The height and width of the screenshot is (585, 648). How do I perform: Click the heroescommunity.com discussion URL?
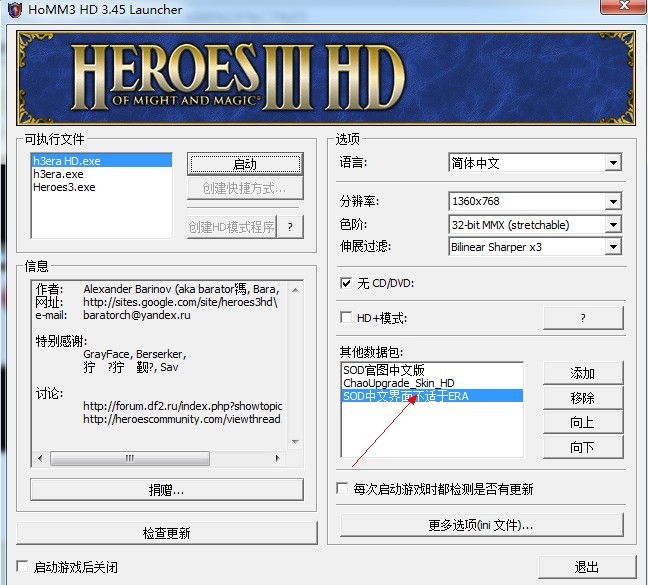tap(181, 419)
